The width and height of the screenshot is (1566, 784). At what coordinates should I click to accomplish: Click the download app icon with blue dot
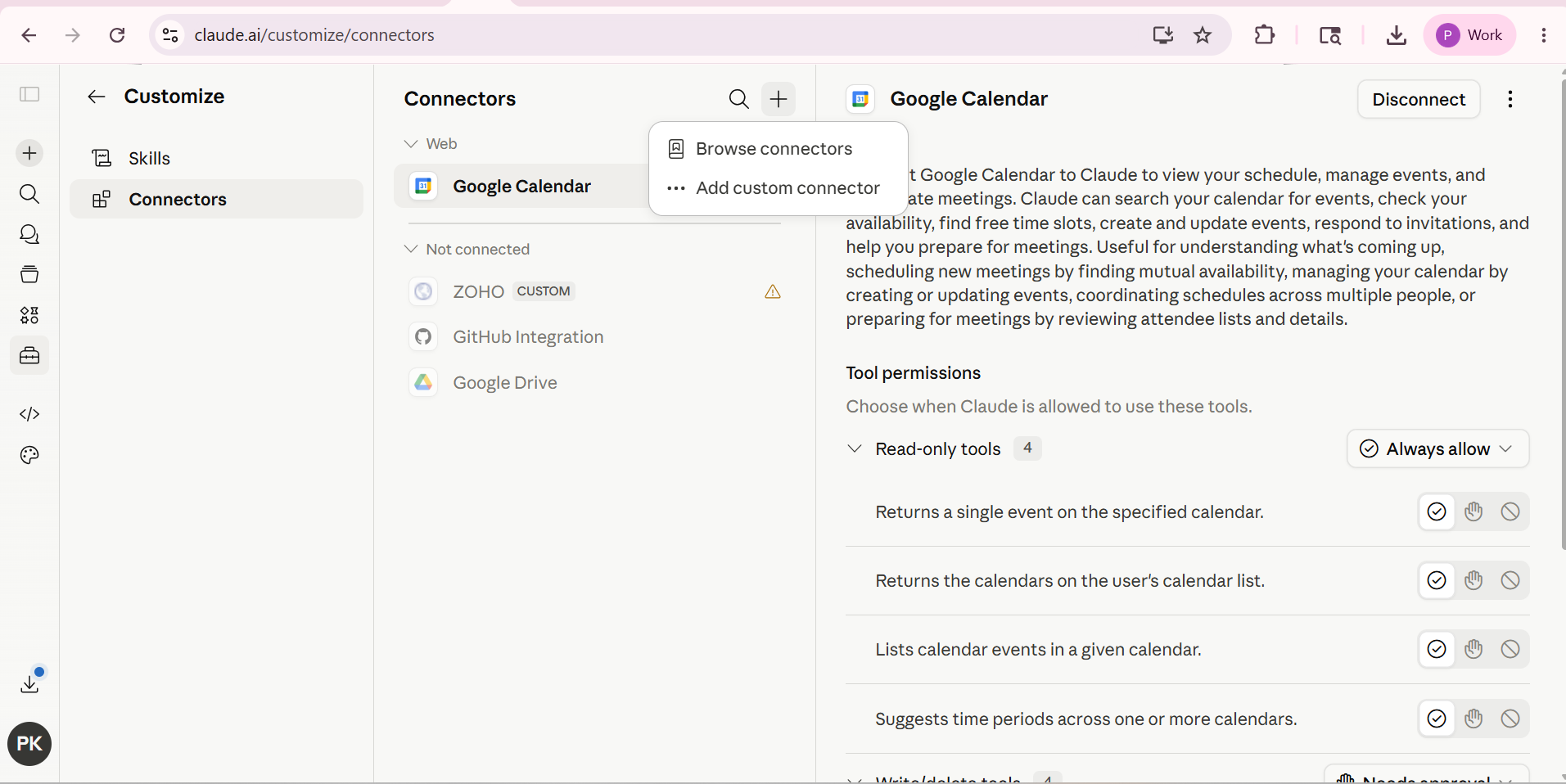(x=30, y=683)
